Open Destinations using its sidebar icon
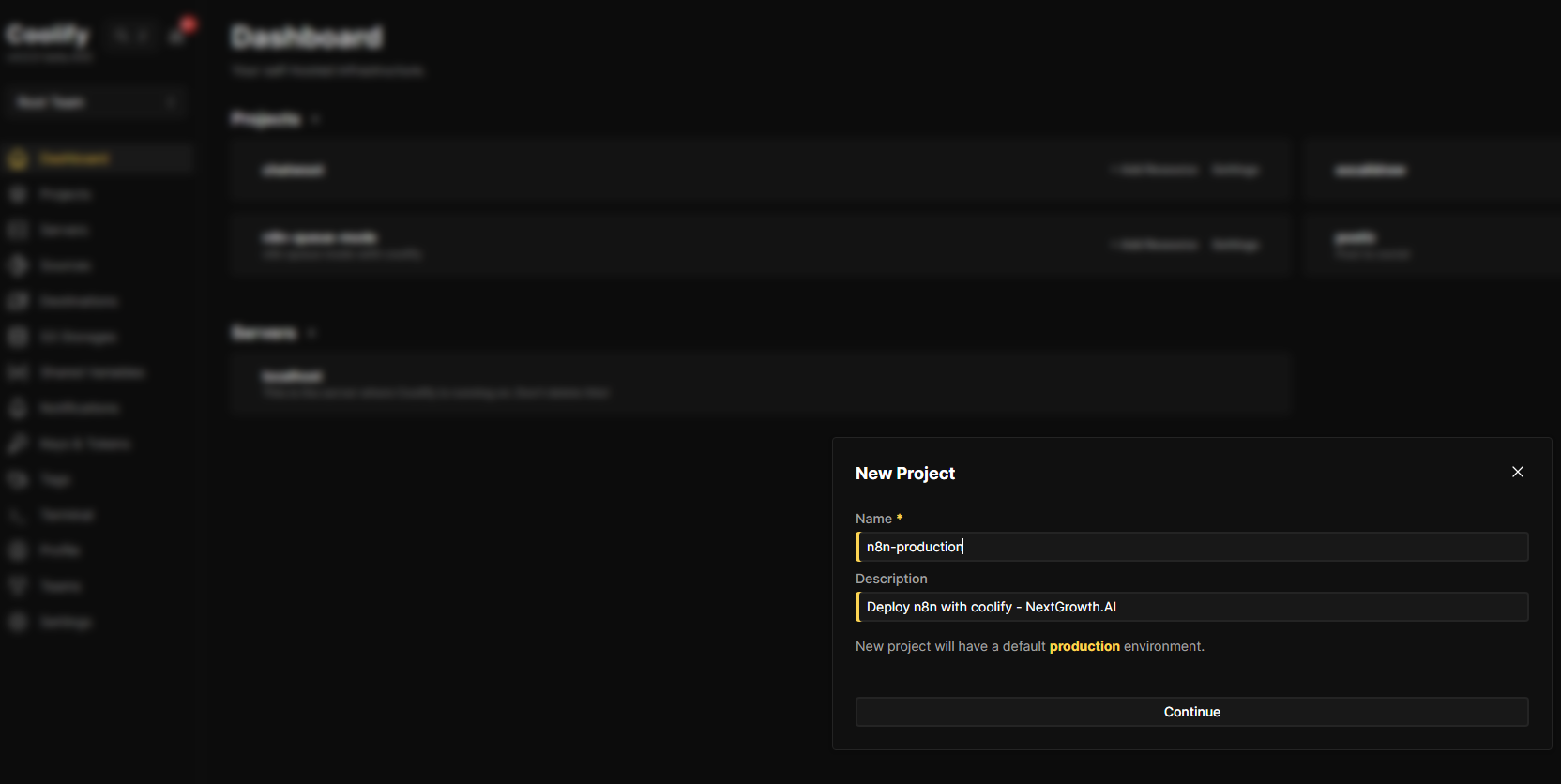1561x784 pixels. coord(18,302)
